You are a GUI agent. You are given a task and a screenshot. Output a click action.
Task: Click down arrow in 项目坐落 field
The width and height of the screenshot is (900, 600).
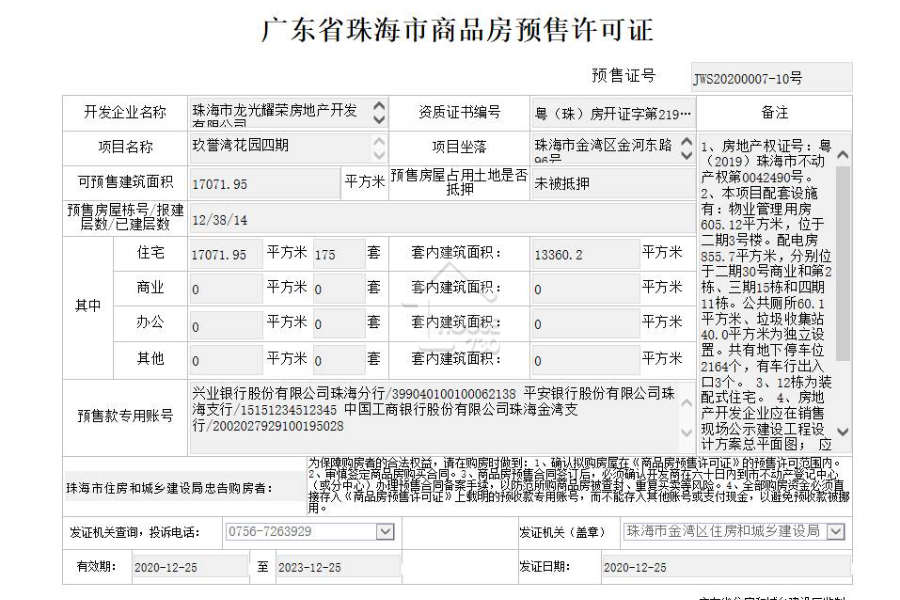click(x=686, y=154)
